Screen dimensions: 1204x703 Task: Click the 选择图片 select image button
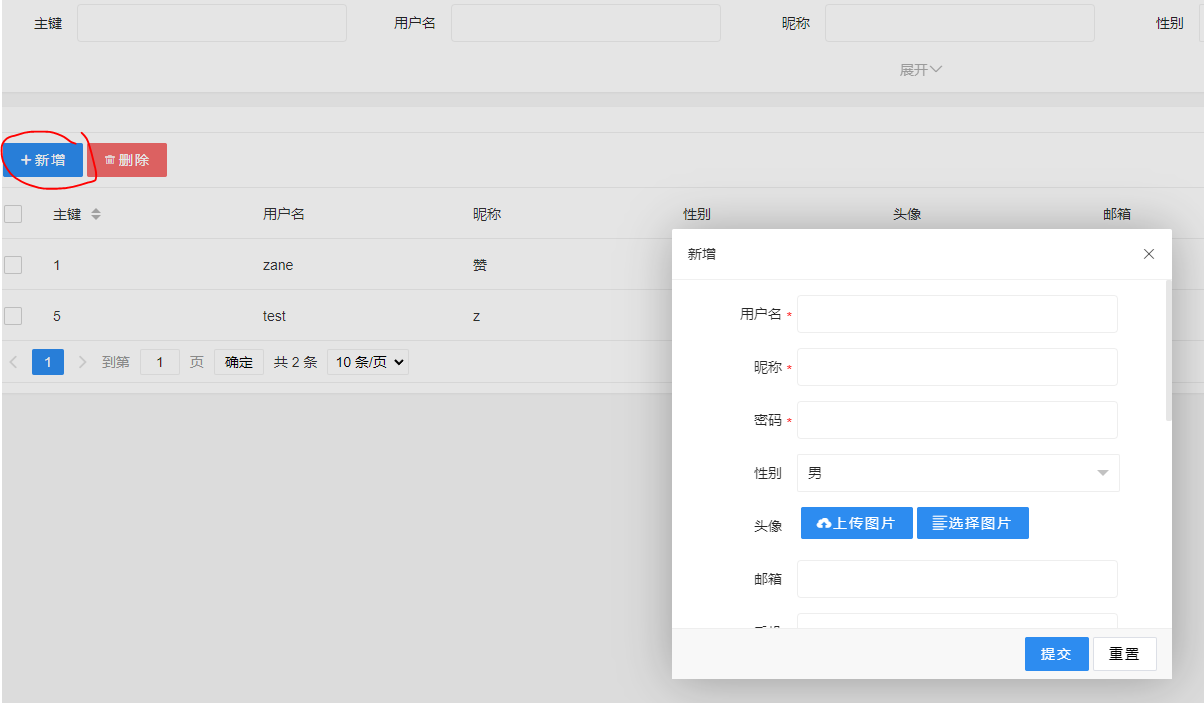click(x=973, y=523)
